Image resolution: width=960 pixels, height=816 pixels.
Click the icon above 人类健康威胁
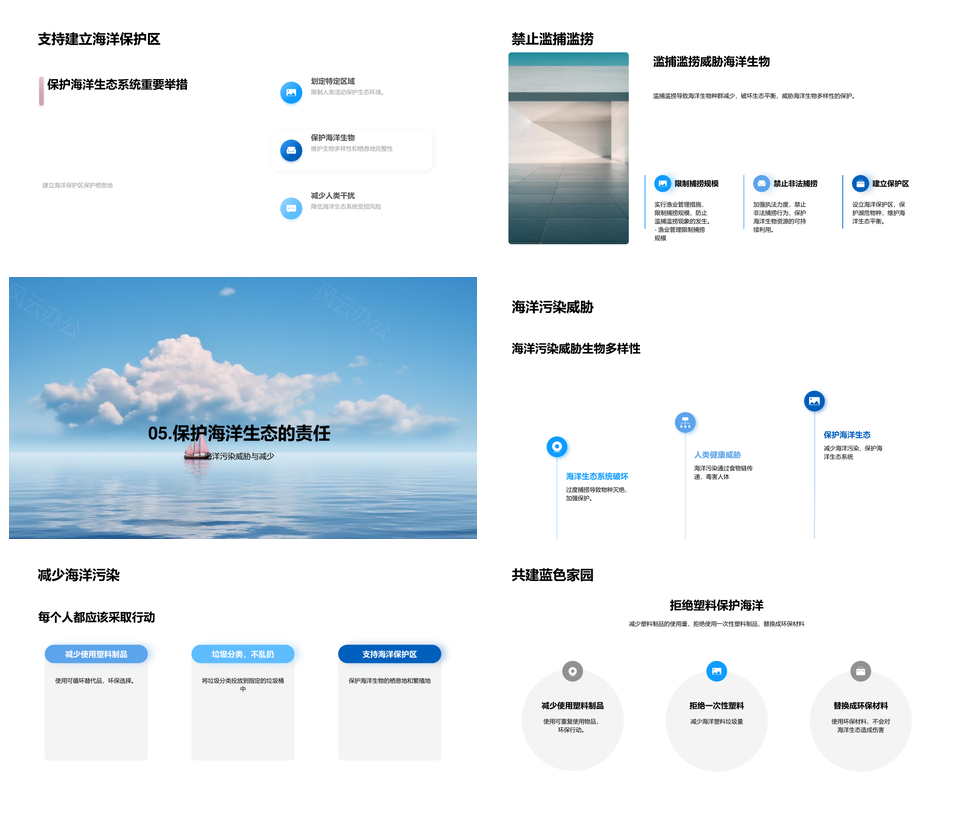click(x=685, y=422)
